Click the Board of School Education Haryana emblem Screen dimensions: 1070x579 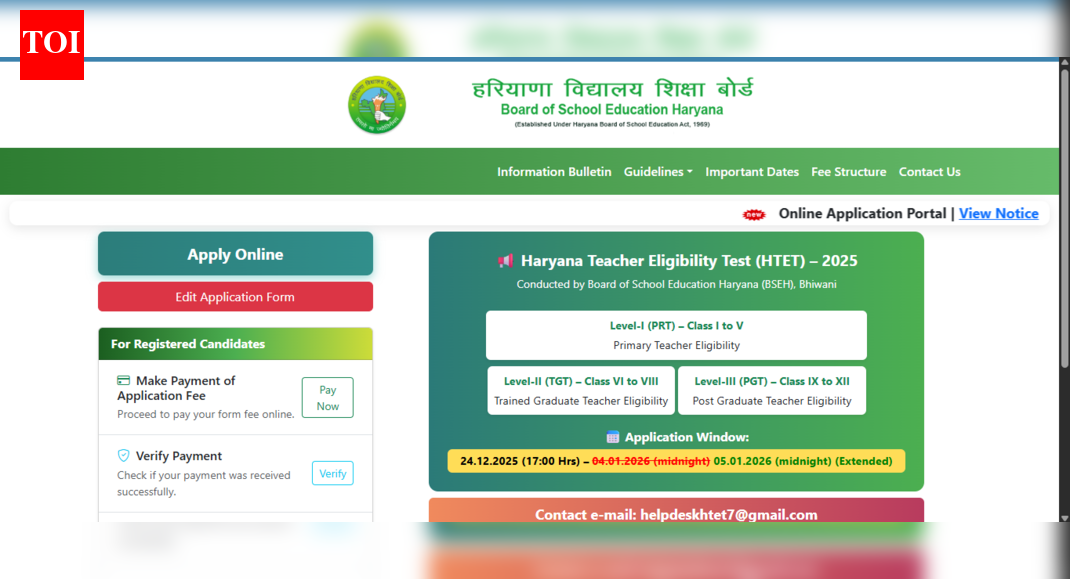click(377, 104)
